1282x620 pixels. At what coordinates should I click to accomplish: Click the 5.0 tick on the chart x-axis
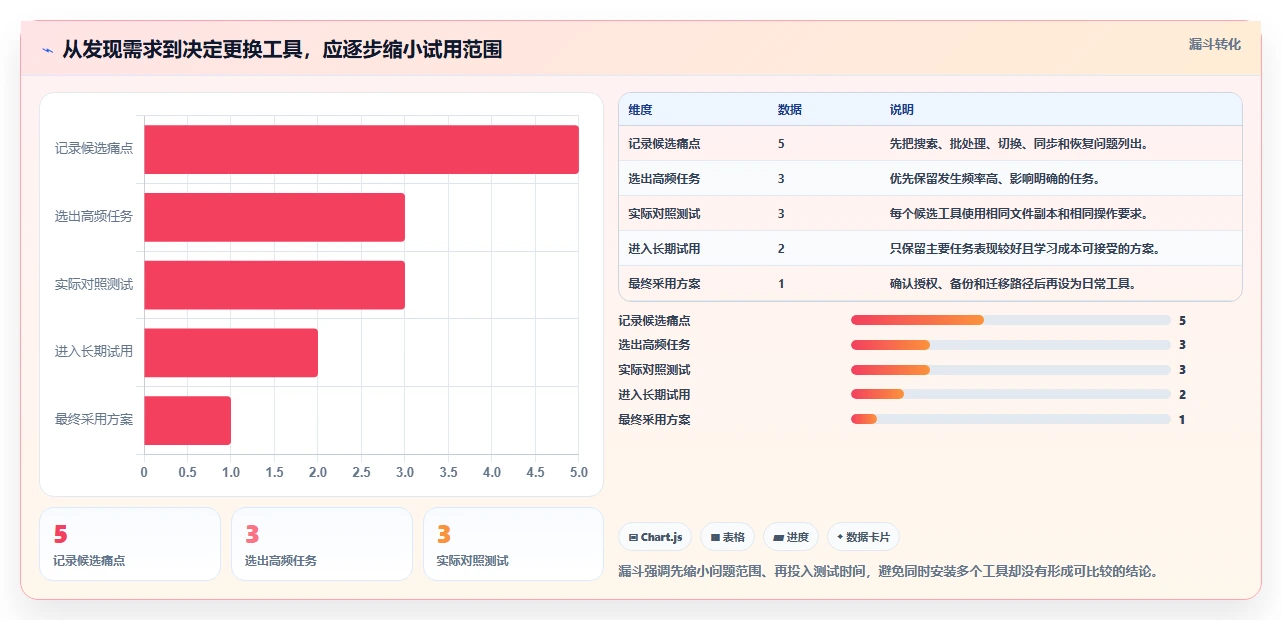pyautogui.click(x=578, y=472)
